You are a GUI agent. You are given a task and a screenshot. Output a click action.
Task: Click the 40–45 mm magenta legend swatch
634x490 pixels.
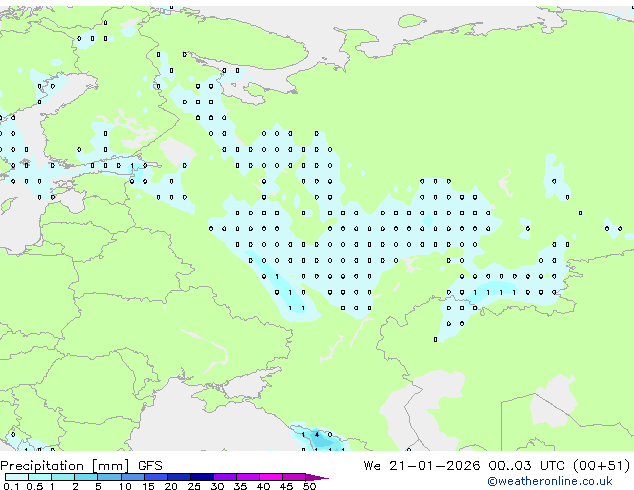271,477
